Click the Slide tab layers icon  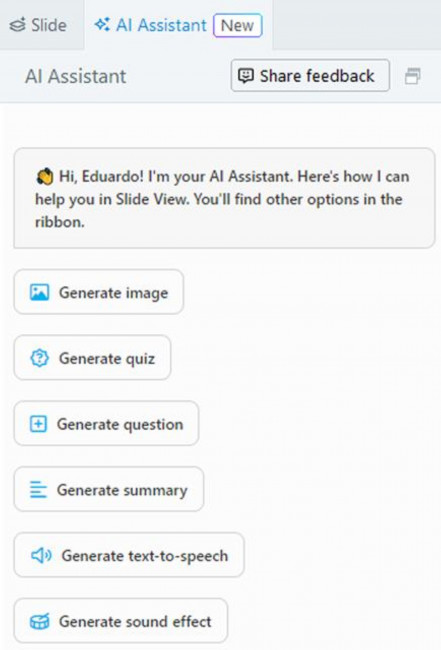click(x=17, y=25)
